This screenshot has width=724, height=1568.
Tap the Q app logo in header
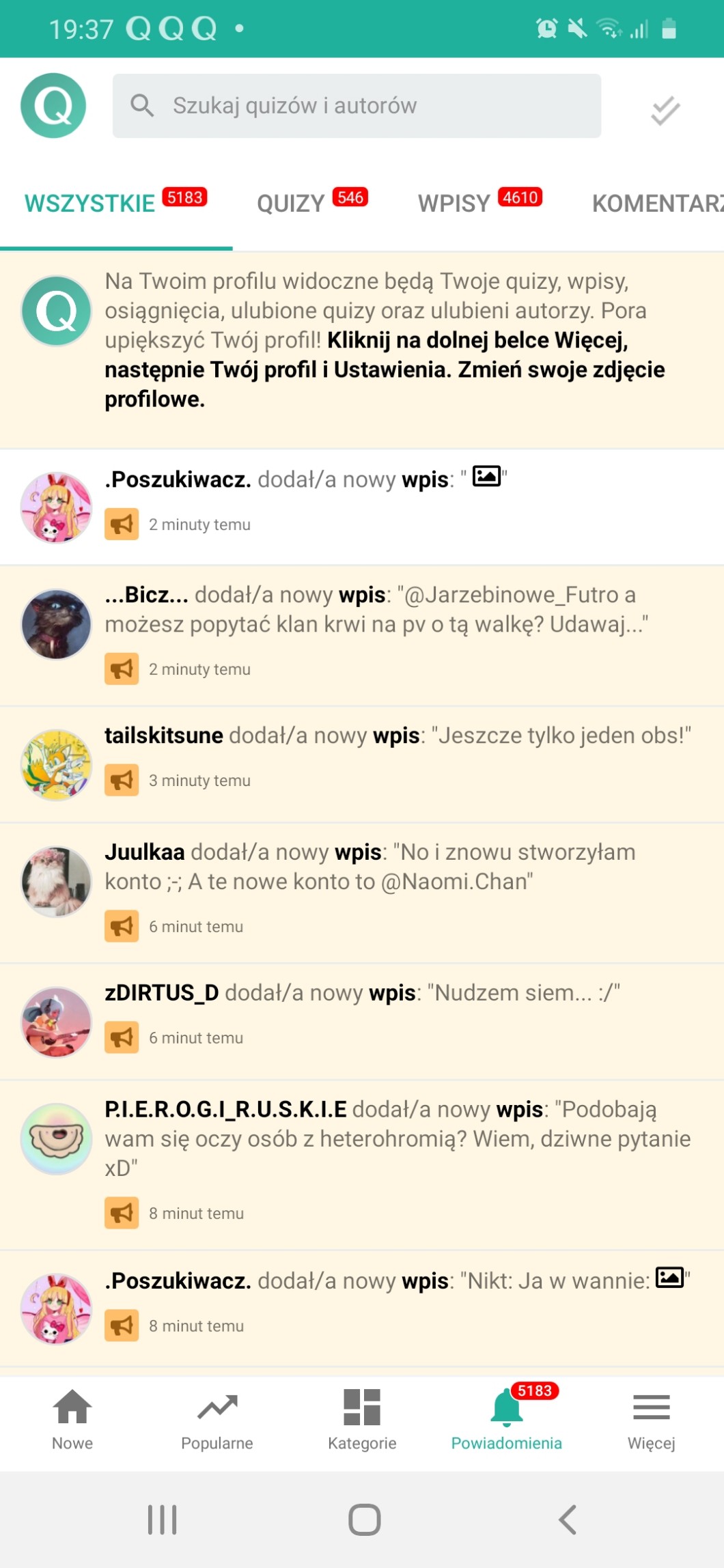pos(53,106)
